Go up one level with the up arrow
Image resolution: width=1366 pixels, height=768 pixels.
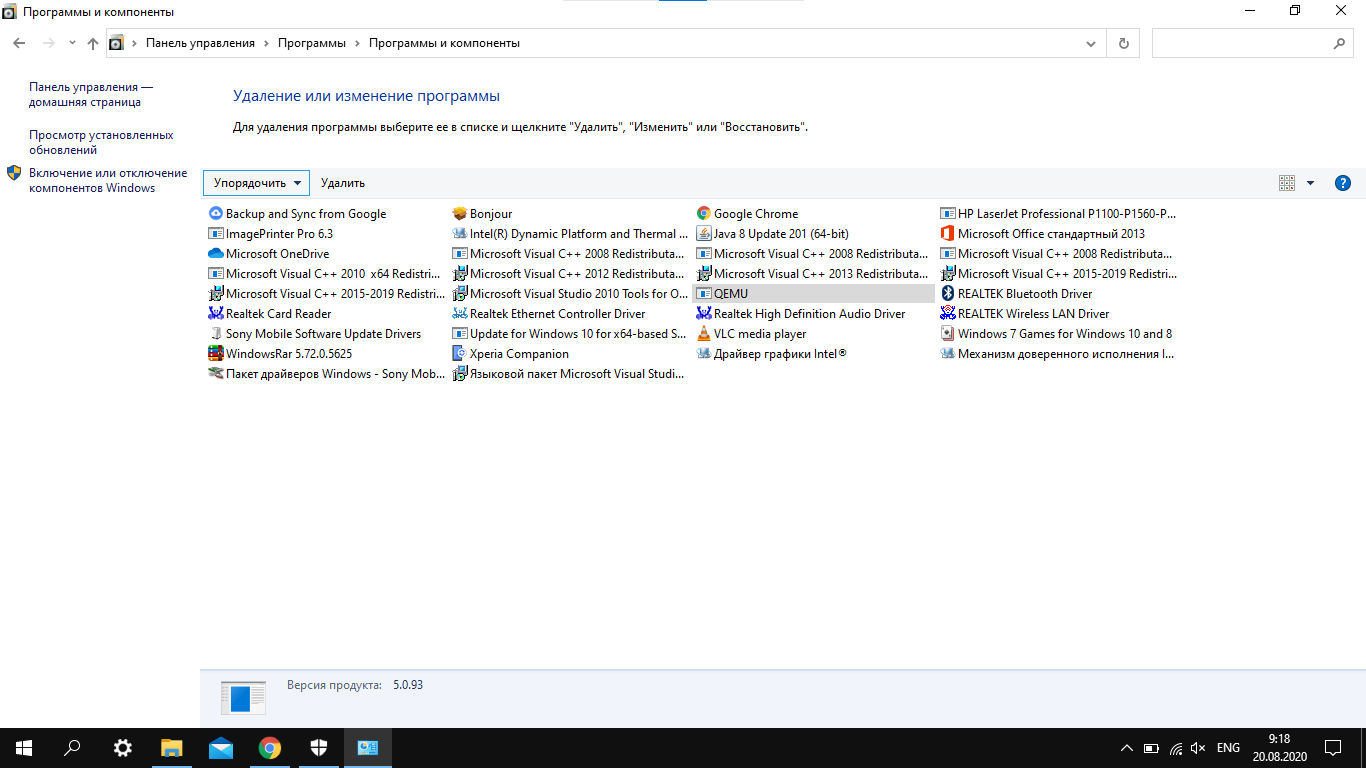(93, 43)
